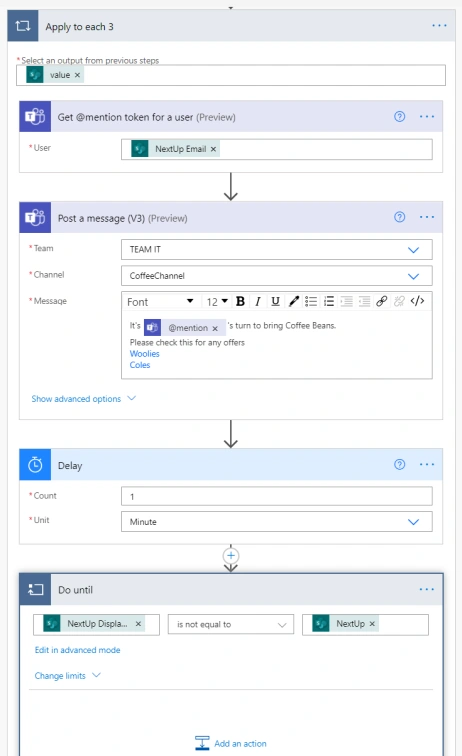Click the User input field
Viewport: 462px width, 756px height.
[x=276, y=149]
